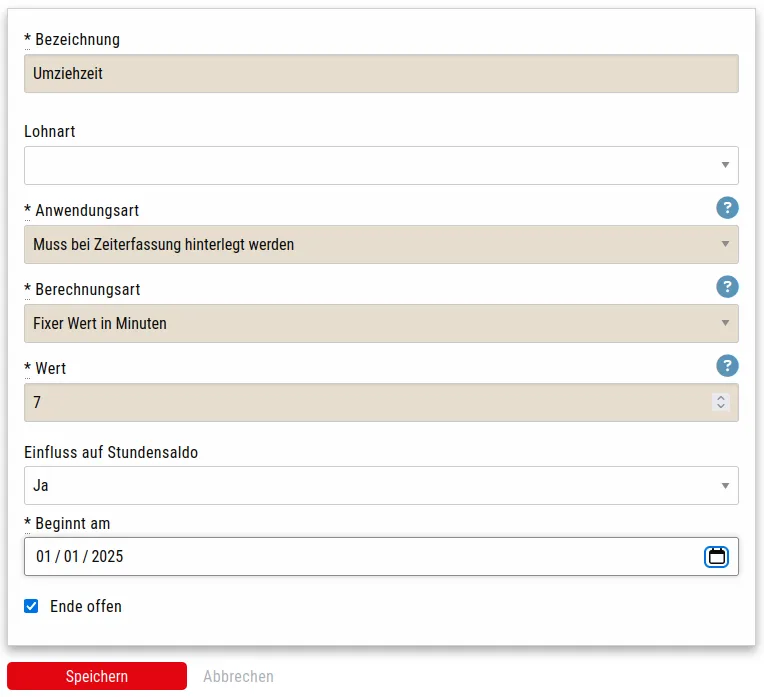This screenshot has width=764, height=697.
Task: Click the Bezeichnung field containing Umziehzeit
Action: (380, 74)
